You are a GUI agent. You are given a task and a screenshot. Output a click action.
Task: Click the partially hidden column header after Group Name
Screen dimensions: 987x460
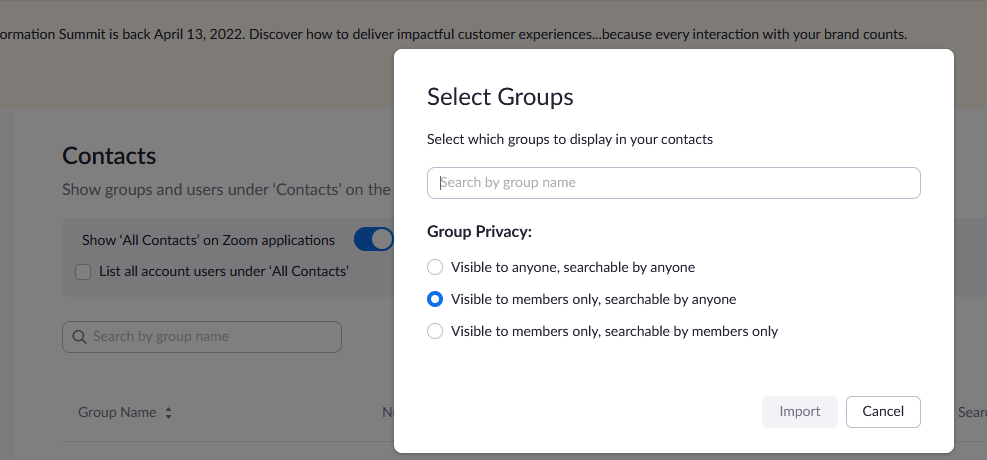(388, 412)
